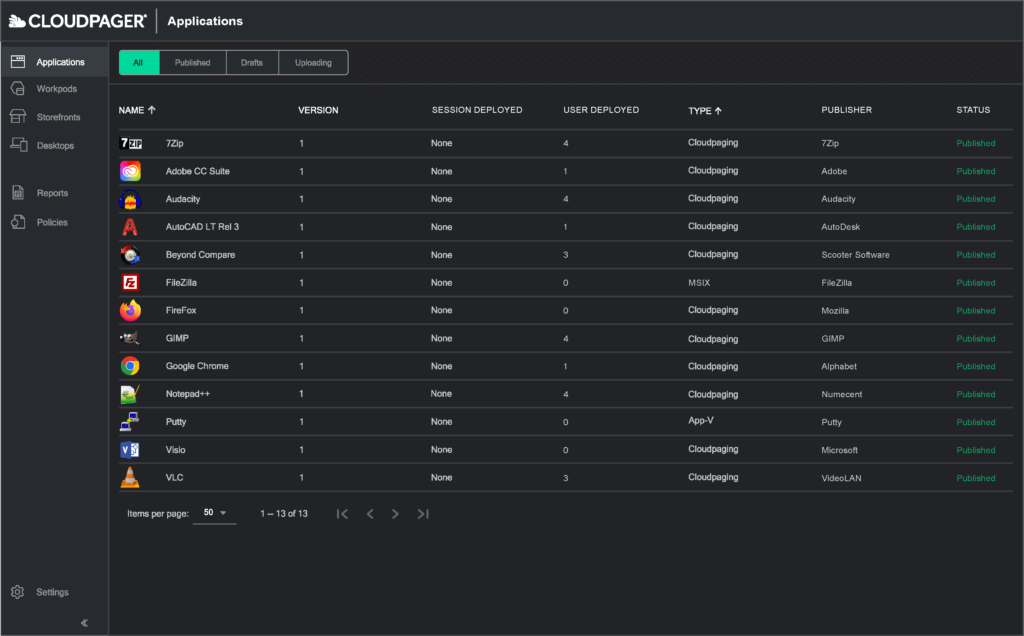The height and width of the screenshot is (636, 1024).
Task: Switch to the Drafts tab
Action: (x=252, y=62)
